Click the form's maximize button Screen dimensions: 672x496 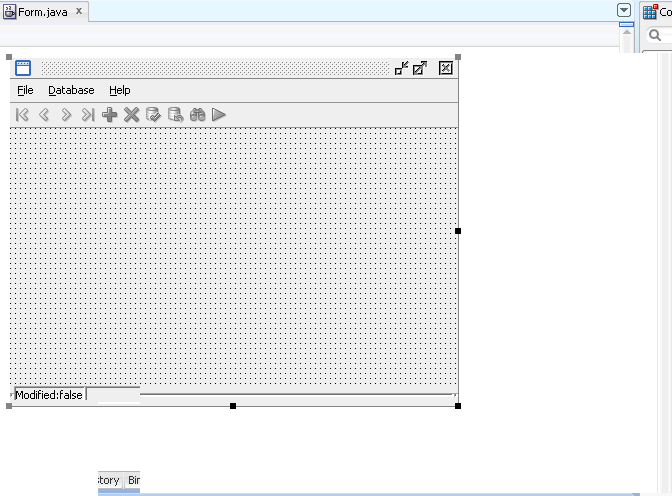click(x=420, y=68)
